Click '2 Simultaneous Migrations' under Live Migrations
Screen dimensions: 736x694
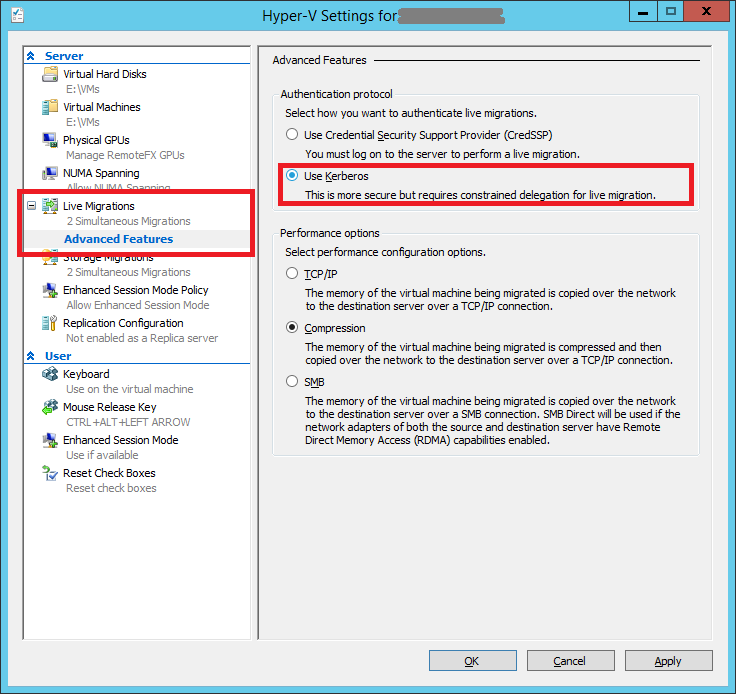129,221
